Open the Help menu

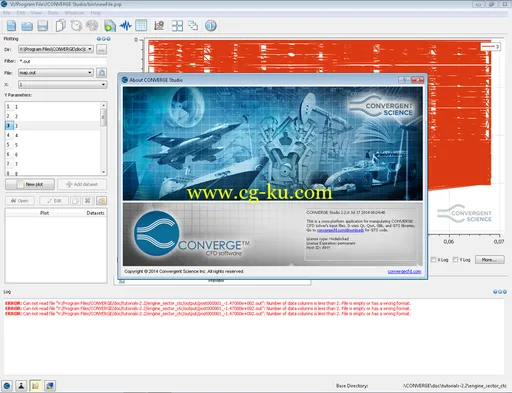pyautogui.click(x=96, y=13)
